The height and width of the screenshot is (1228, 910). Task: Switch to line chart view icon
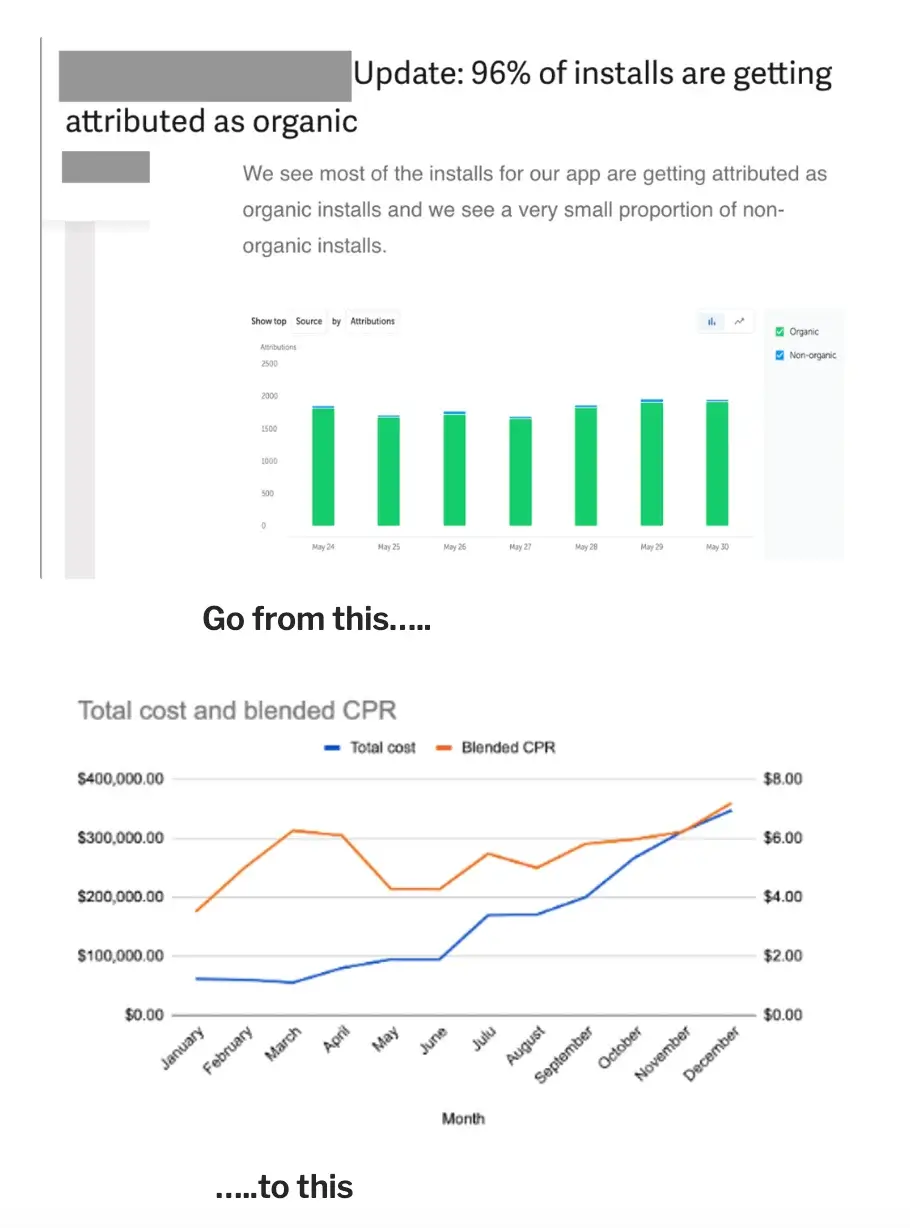[x=739, y=321]
